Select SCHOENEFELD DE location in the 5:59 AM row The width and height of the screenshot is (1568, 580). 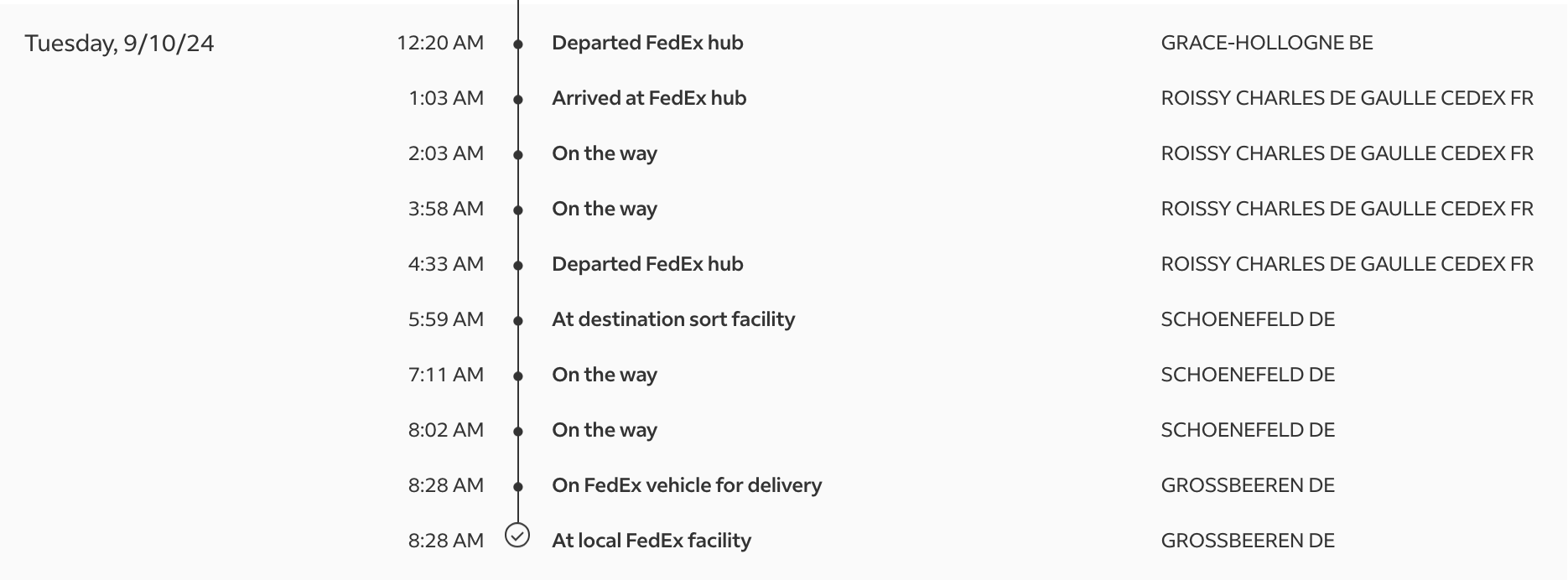pos(1248,319)
